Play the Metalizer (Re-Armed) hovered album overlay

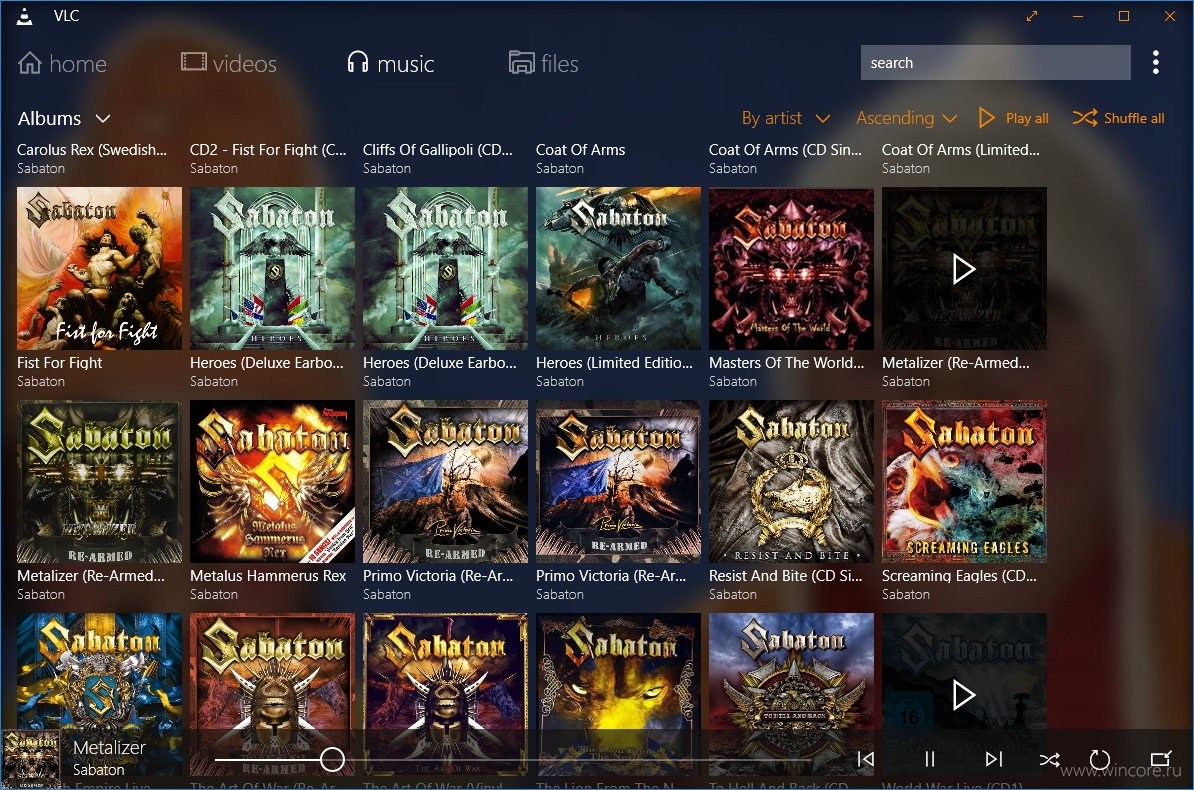964,269
